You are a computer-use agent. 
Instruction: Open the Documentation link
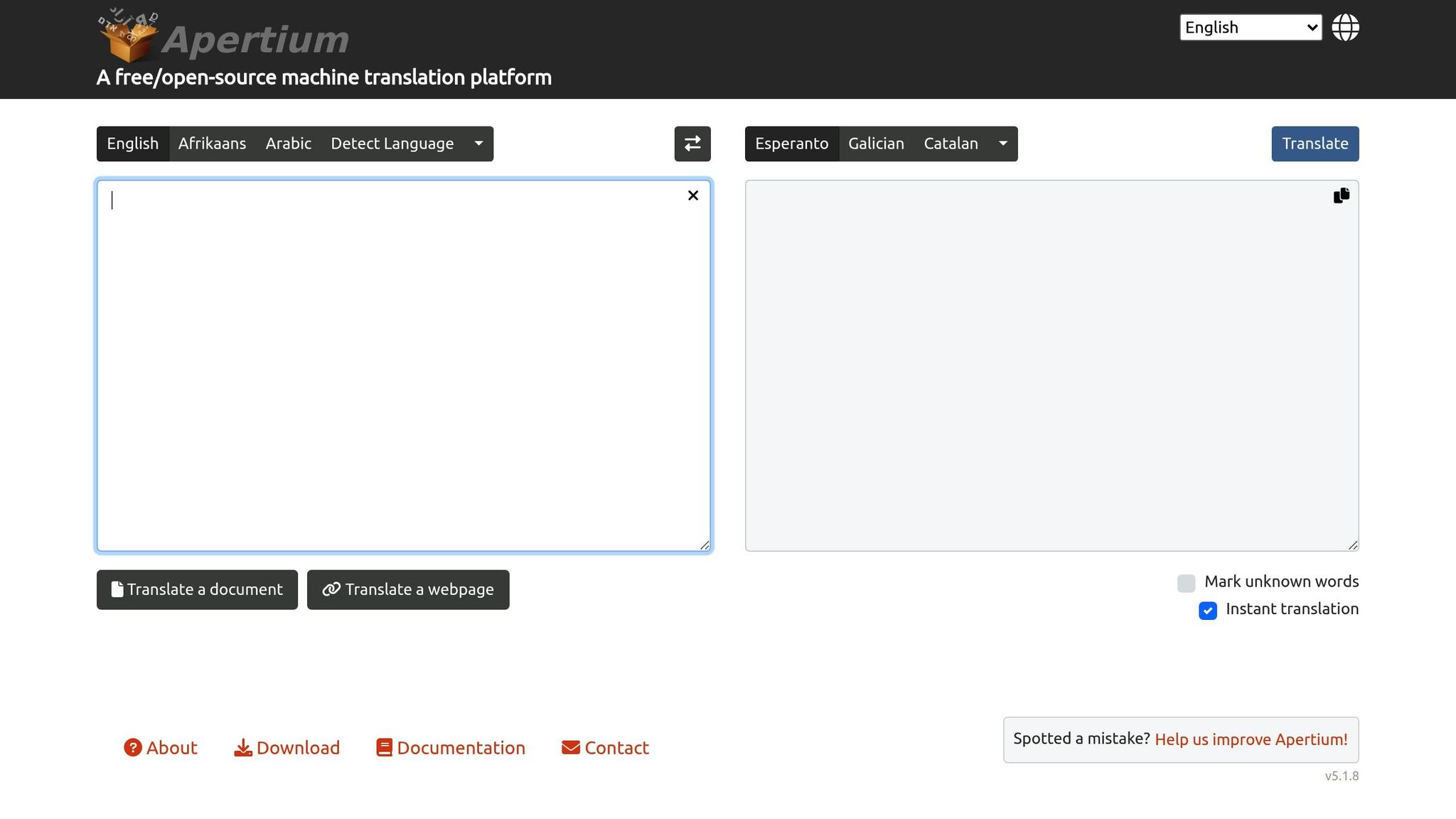(451, 748)
